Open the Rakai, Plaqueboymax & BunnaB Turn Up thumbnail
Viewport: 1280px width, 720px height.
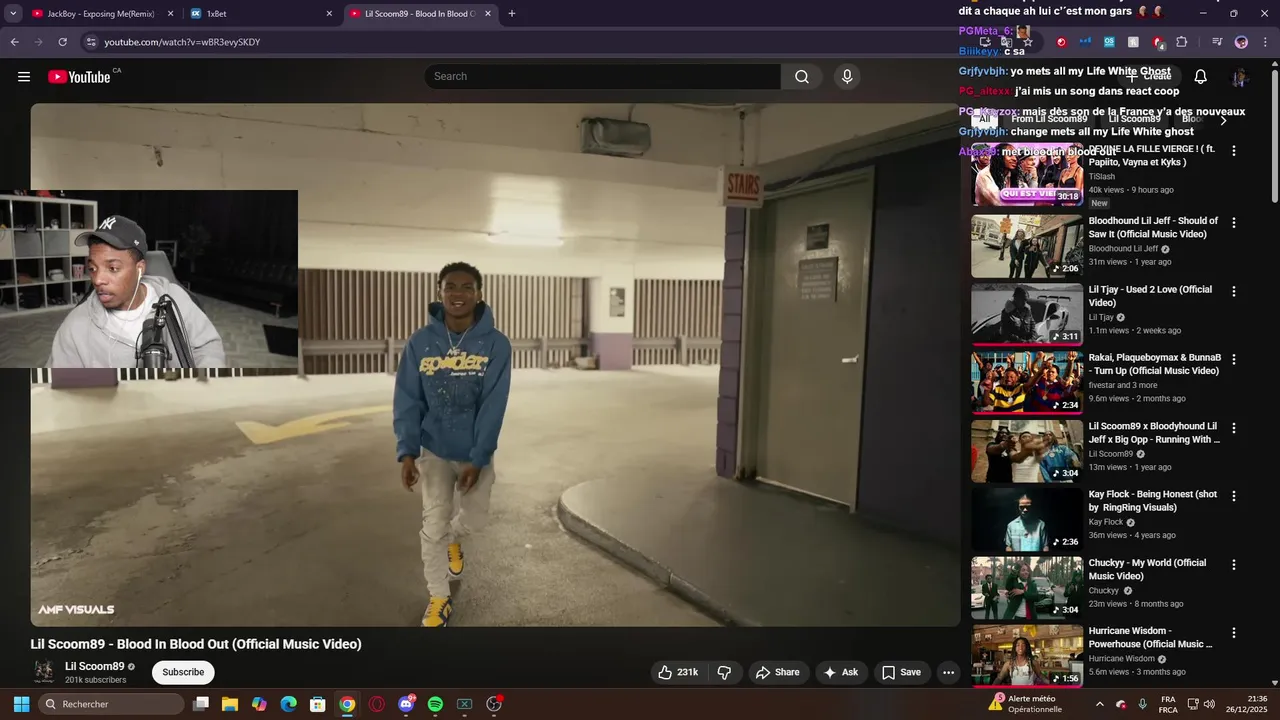point(1027,383)
